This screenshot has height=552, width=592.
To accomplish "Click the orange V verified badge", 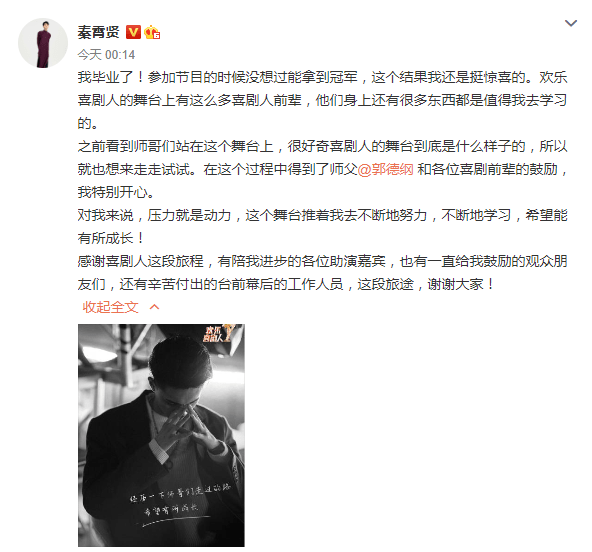I will (x=133, y=32).
